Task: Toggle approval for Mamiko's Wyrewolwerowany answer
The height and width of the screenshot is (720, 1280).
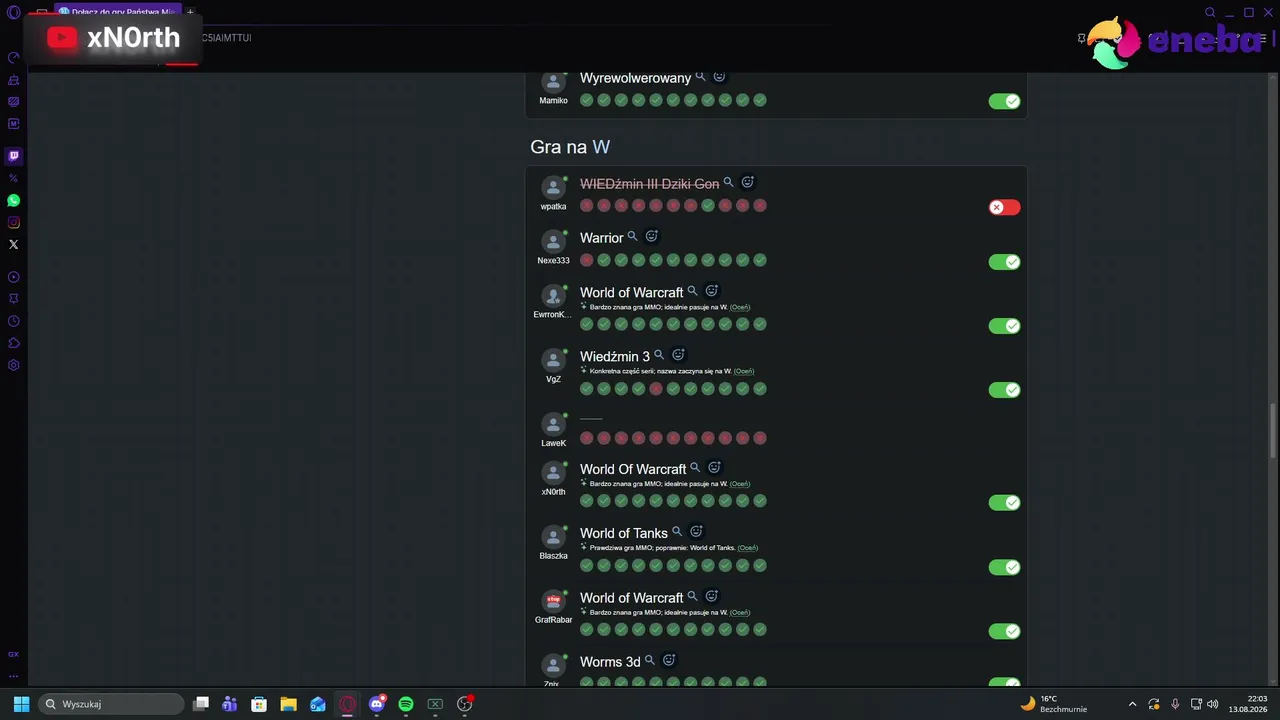Action: pyautogui.click(x=1004, y=101)
